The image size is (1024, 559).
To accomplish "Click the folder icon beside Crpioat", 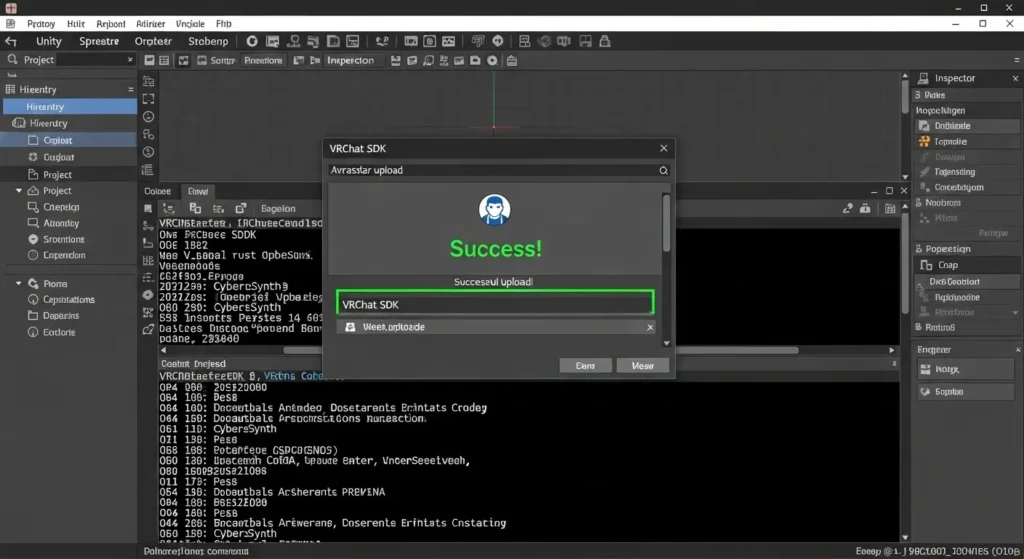I will (x=33, y=140).
